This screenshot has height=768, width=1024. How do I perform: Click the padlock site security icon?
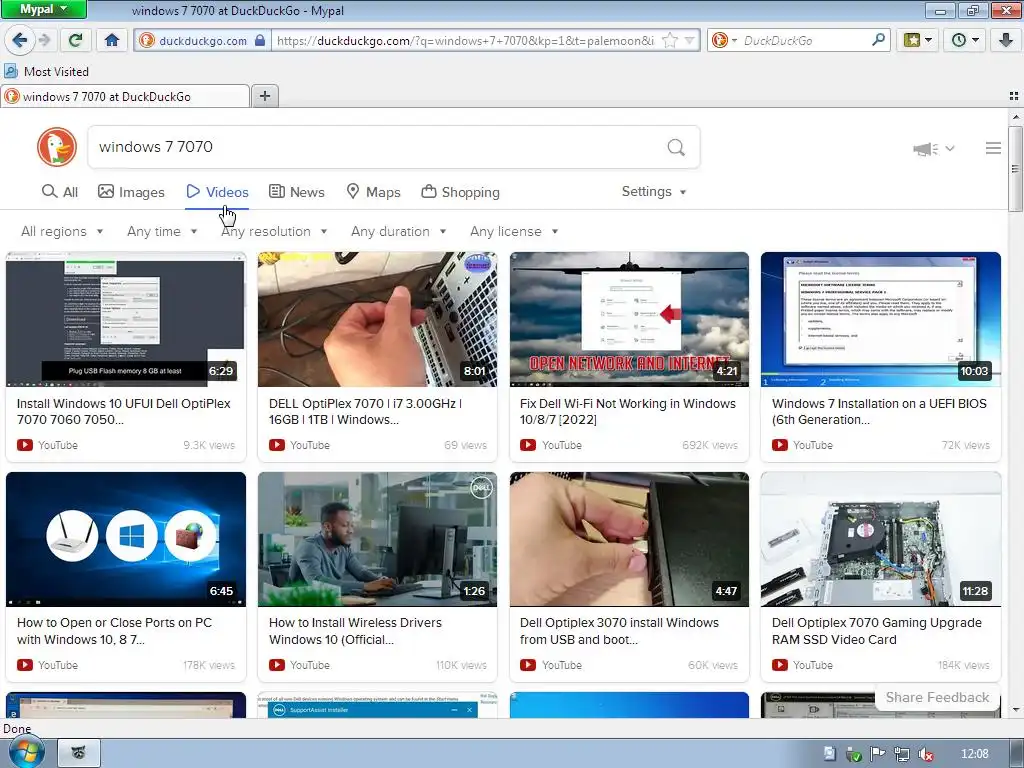(260, 40)
